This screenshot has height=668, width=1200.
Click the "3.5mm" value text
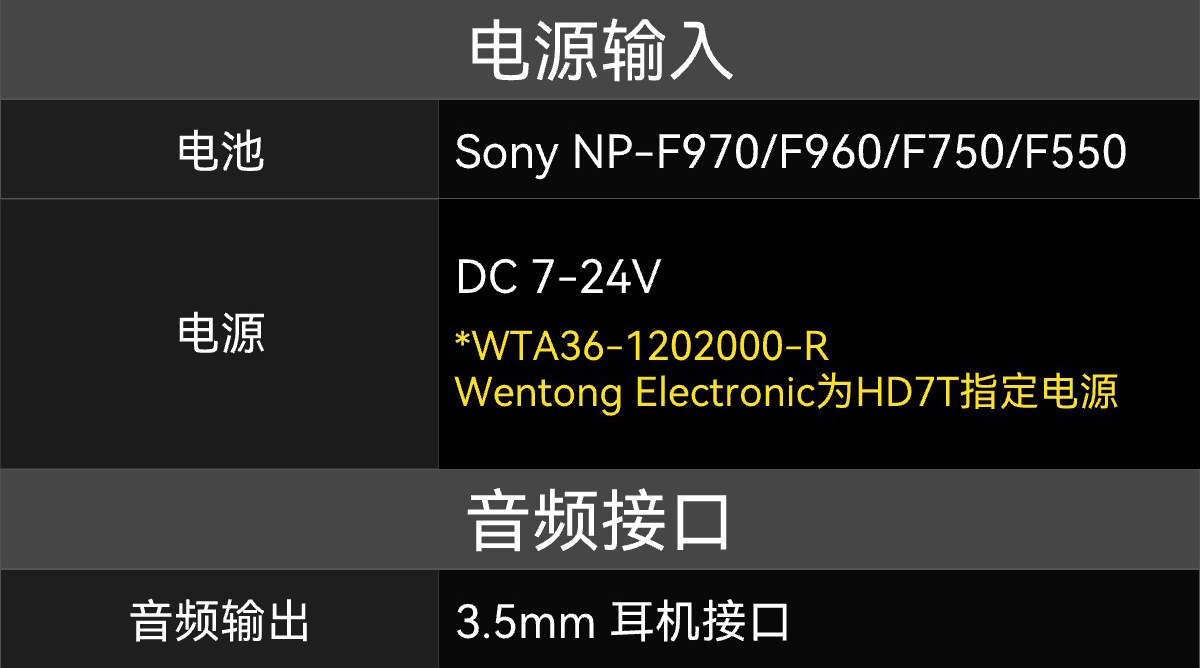click(x=525, y=622)
